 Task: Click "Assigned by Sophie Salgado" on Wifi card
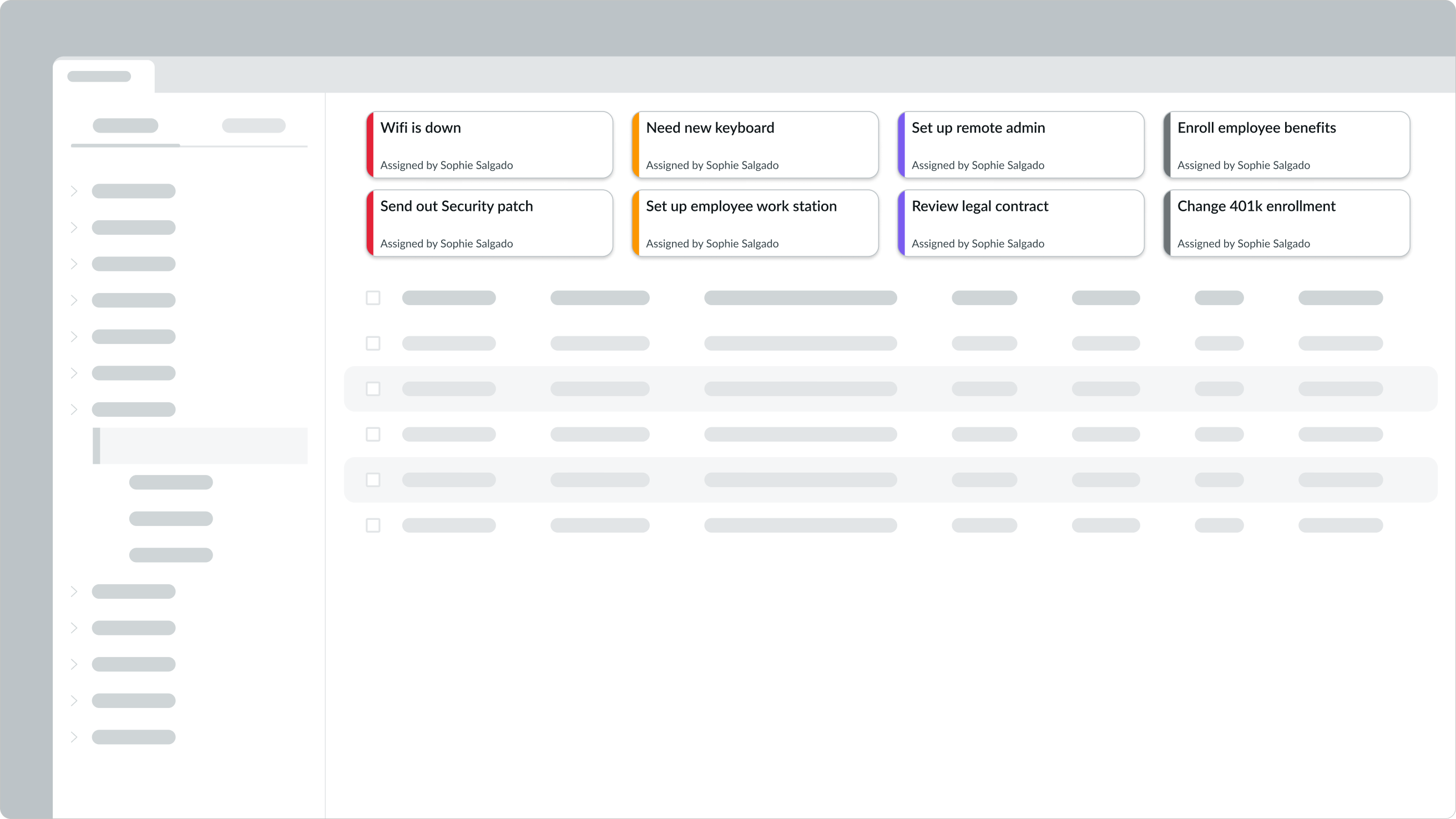447,165
